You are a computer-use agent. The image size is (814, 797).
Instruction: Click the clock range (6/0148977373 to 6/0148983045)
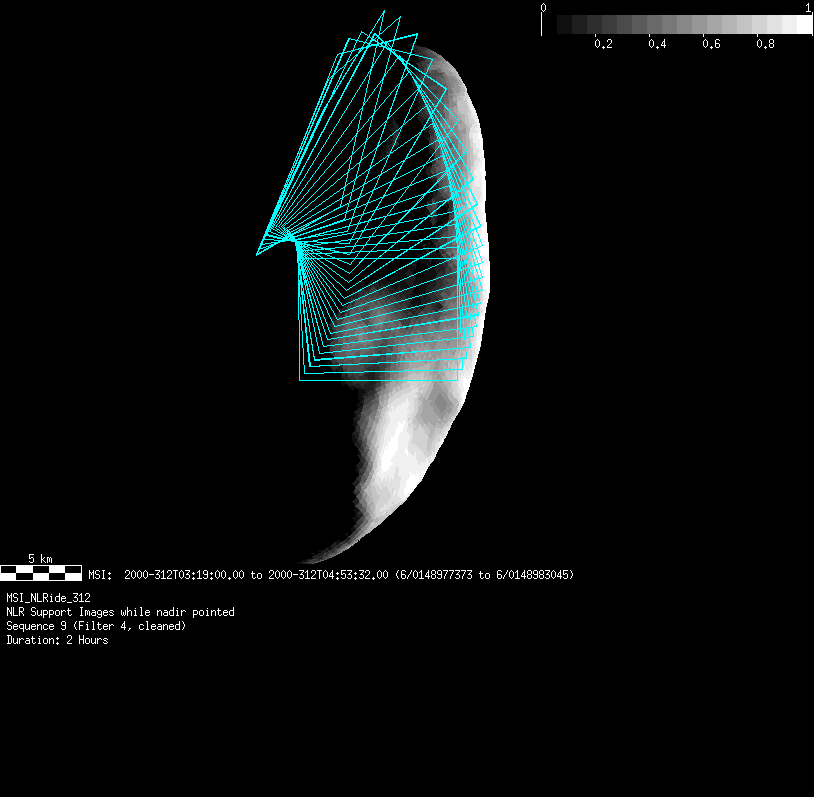484,575
